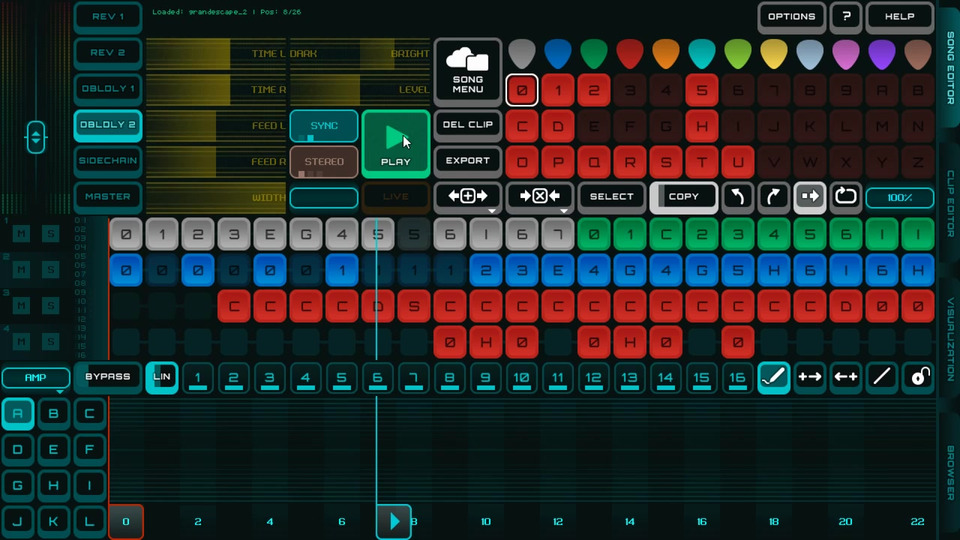
Task: Solo track 1
Action: (x=51, y=233)
